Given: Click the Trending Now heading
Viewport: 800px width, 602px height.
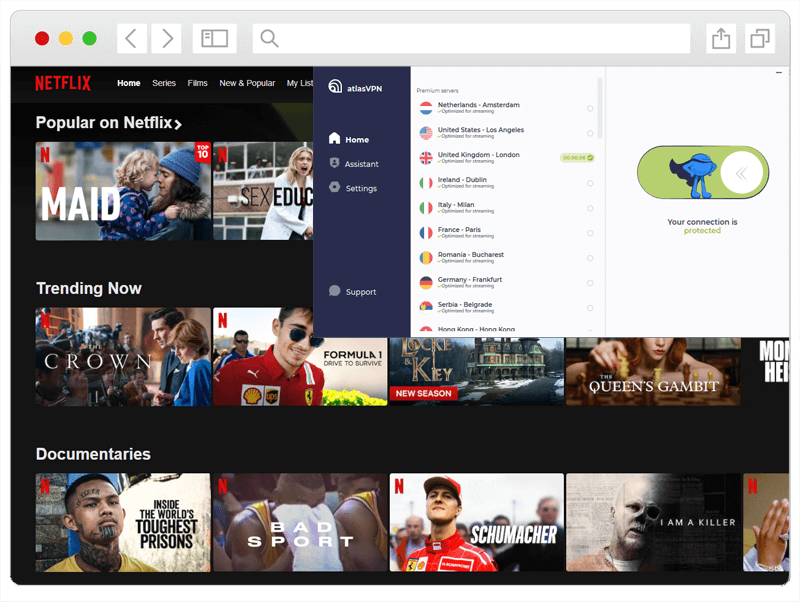Looking at the screenshot, I should coord(89,288).
